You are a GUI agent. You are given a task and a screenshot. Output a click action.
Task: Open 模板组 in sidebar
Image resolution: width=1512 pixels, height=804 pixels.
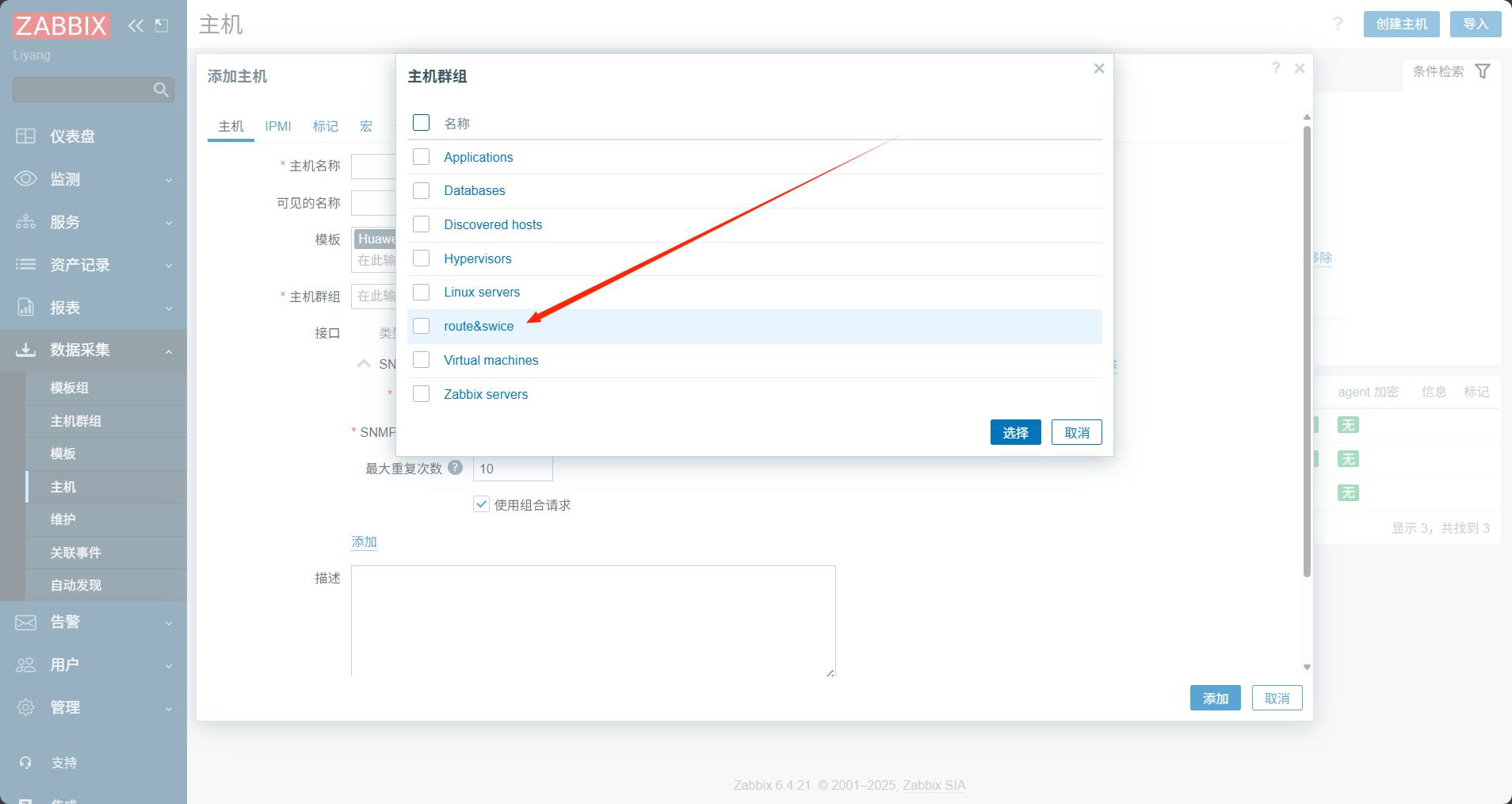[70, 388]
